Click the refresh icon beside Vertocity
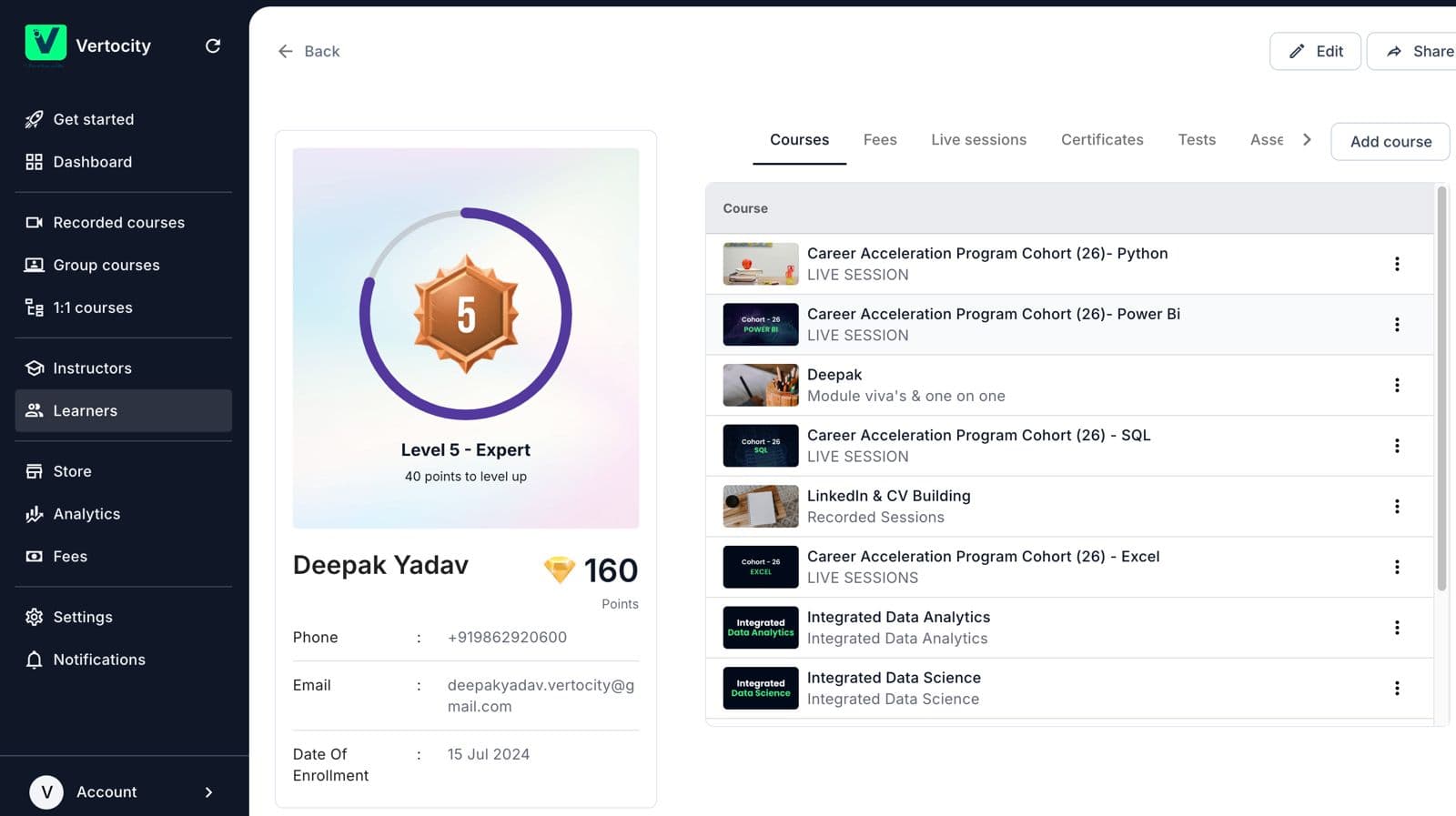The height and width of the screenshot is (816, 1456). point(213,45)
